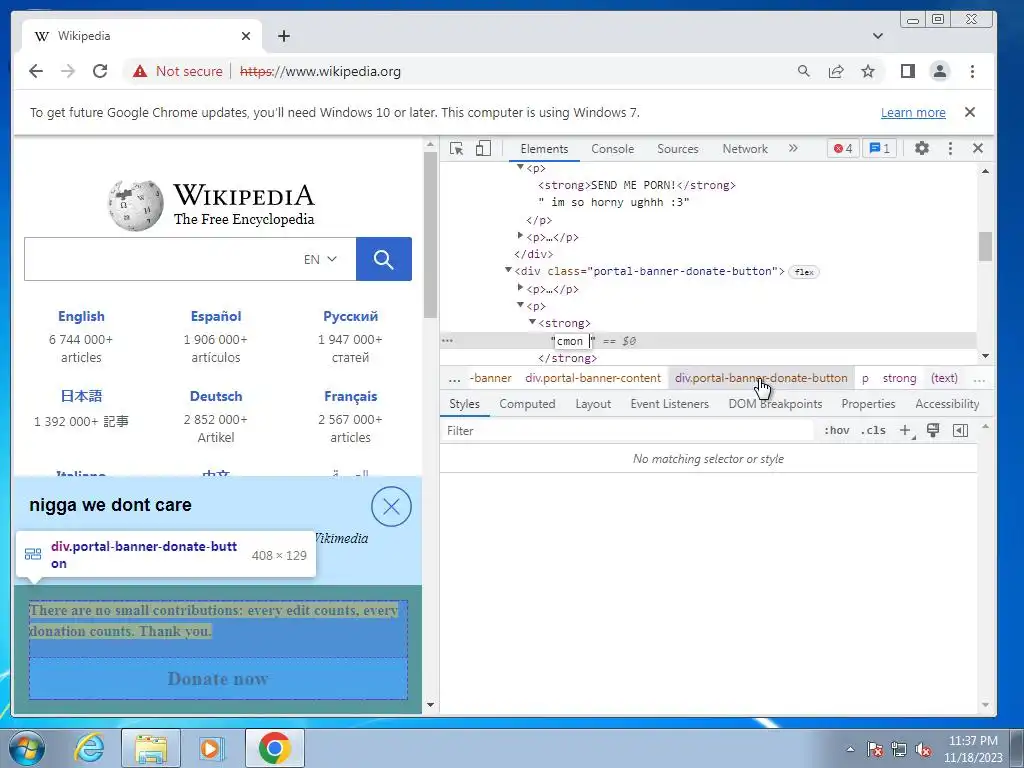Click the flex badge on the div
1024x768 pixels.
pos(804,272)
